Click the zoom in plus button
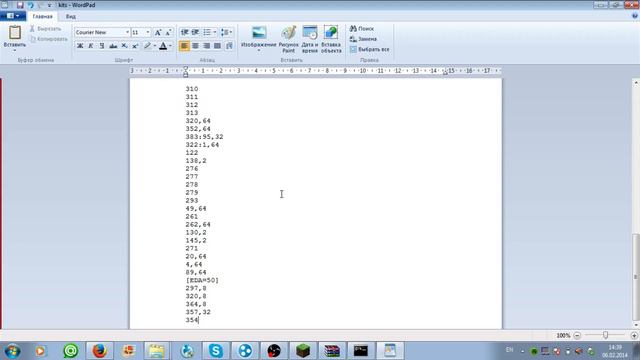Viewport: 640px width, 360px height. click(x=634, y=335)
